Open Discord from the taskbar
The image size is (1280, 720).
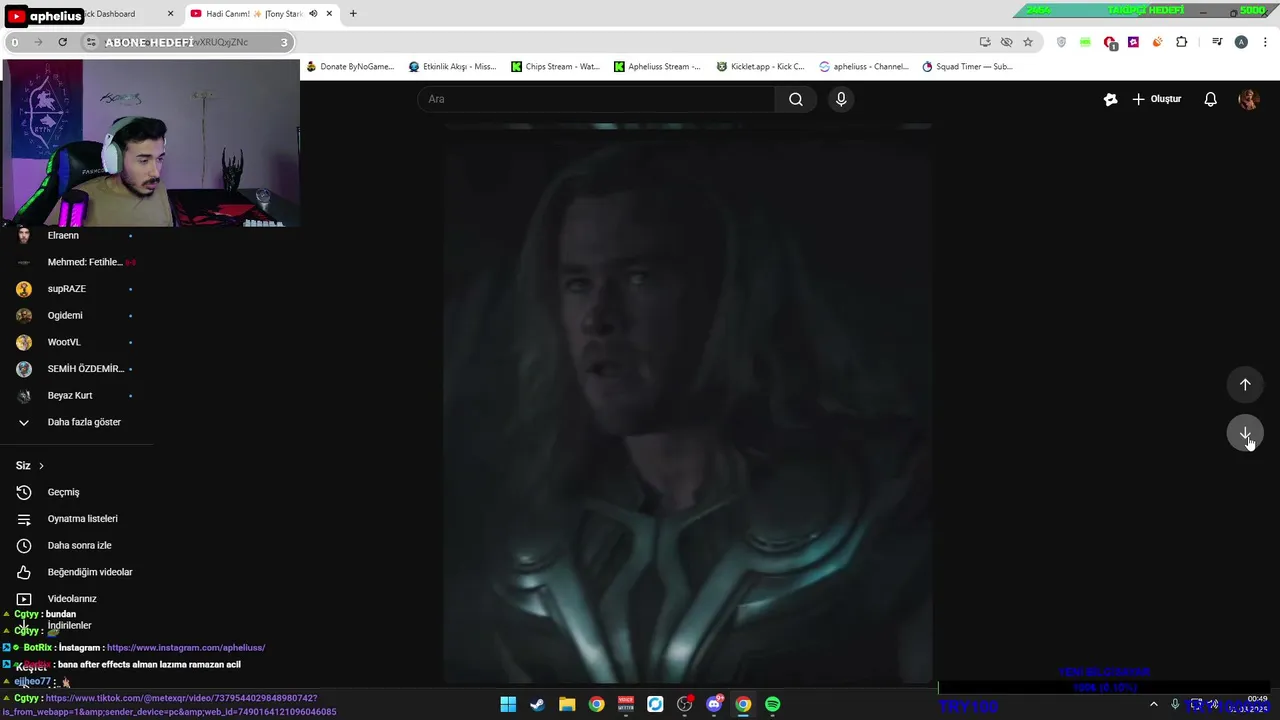[x=714, y=704]
